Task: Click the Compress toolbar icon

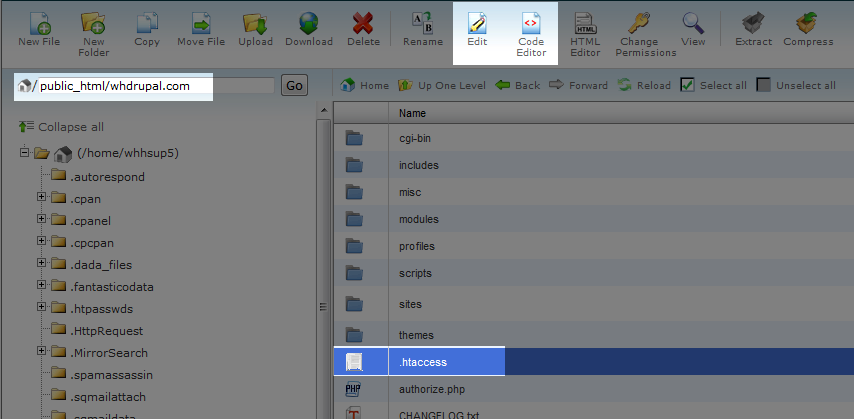Action: point(809,22)
